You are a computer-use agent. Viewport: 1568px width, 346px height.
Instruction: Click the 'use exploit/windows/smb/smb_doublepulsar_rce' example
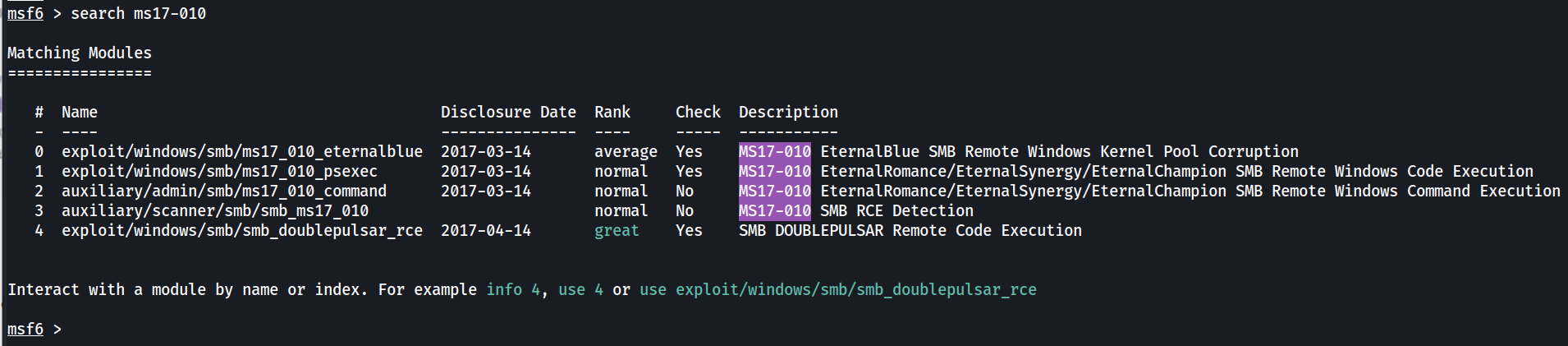point(838,290)
